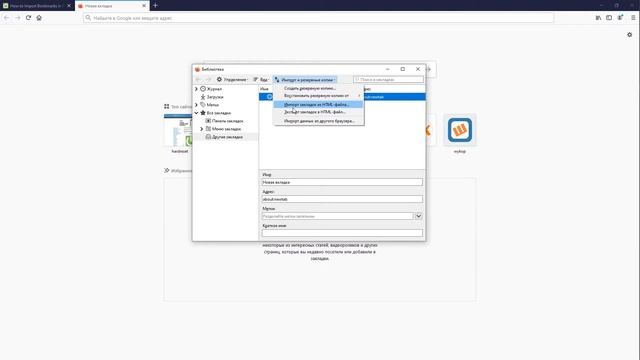Expand the 'Меню закладок' node

pyautogui.click(x=202, y=129)
